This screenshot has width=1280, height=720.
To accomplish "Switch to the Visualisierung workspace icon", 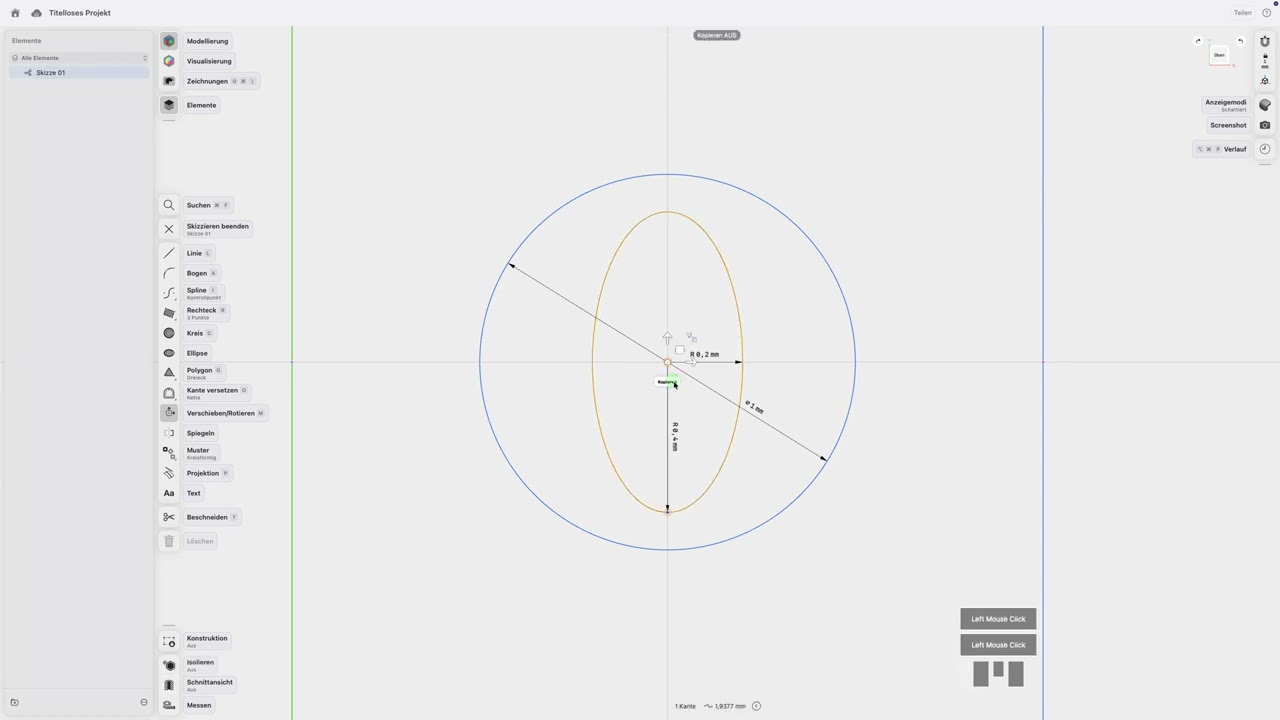I will pos(169,61).
